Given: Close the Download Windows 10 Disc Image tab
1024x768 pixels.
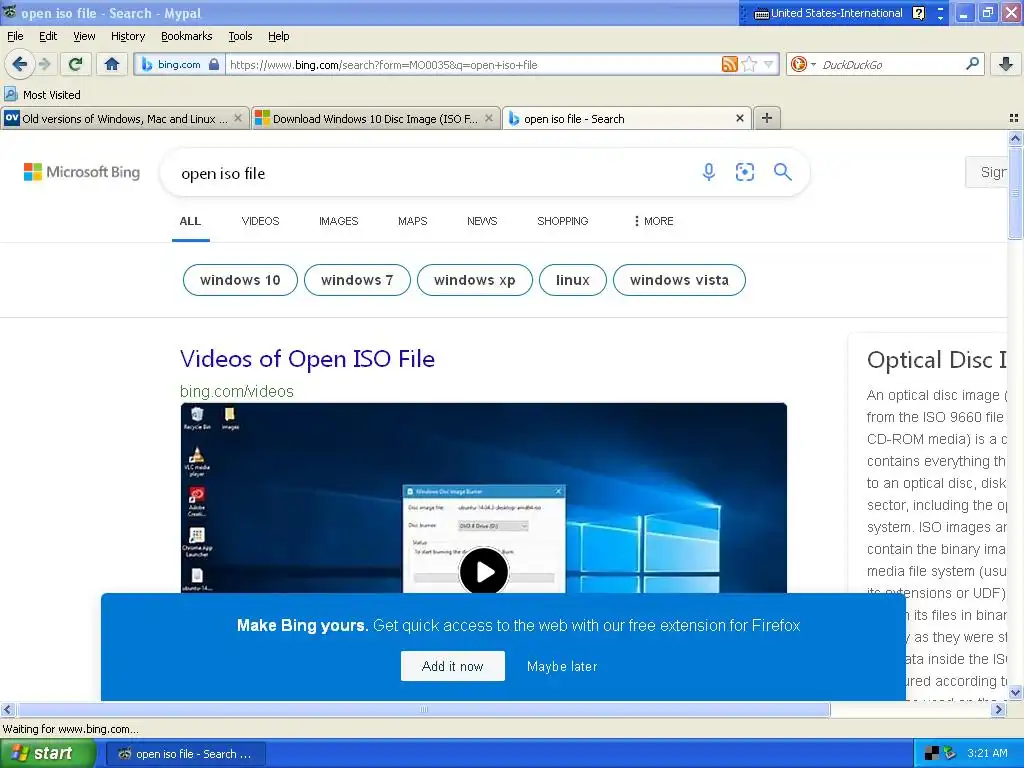Looking at the screenshot, I should (489, 118).
